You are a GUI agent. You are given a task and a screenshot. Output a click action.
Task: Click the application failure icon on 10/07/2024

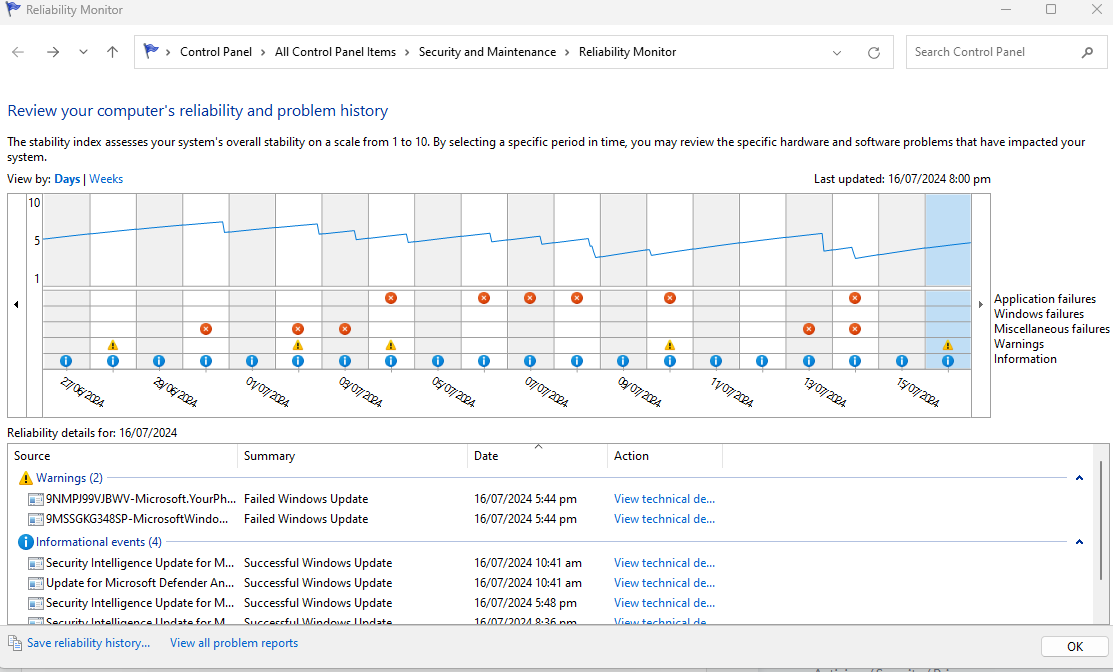point(669,298)
